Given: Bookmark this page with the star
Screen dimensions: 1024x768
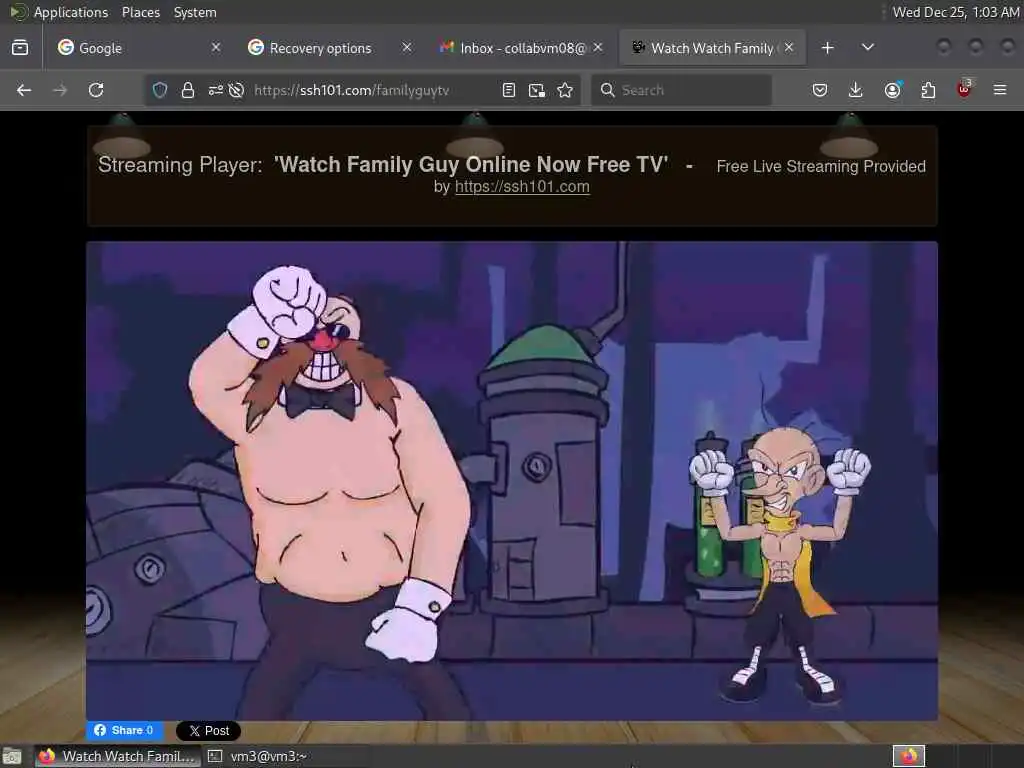Looking at the screenshot, I should [x=565, y=90].
